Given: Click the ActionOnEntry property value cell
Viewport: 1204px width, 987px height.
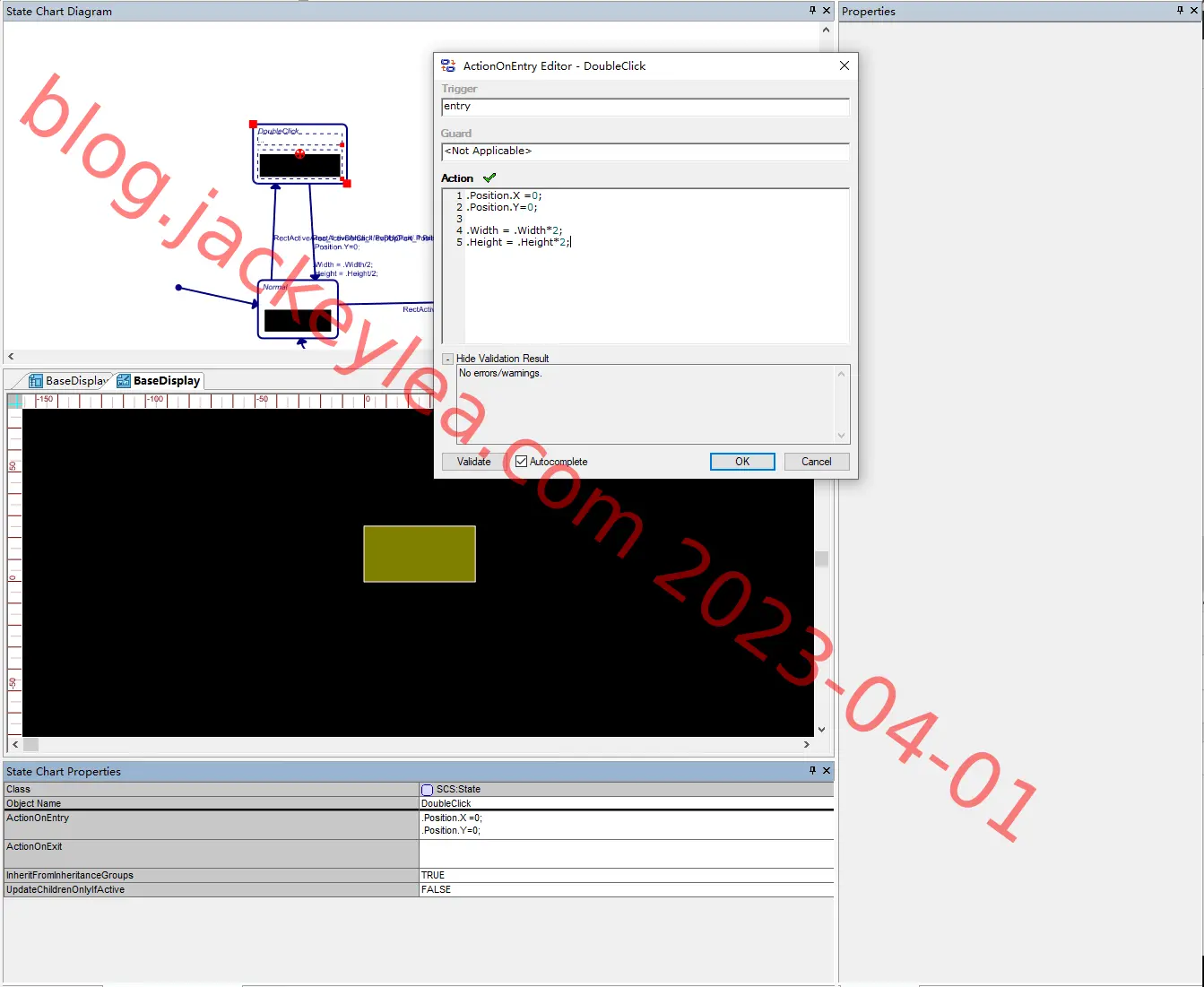Looking at the screenshot, I should 627,825.
